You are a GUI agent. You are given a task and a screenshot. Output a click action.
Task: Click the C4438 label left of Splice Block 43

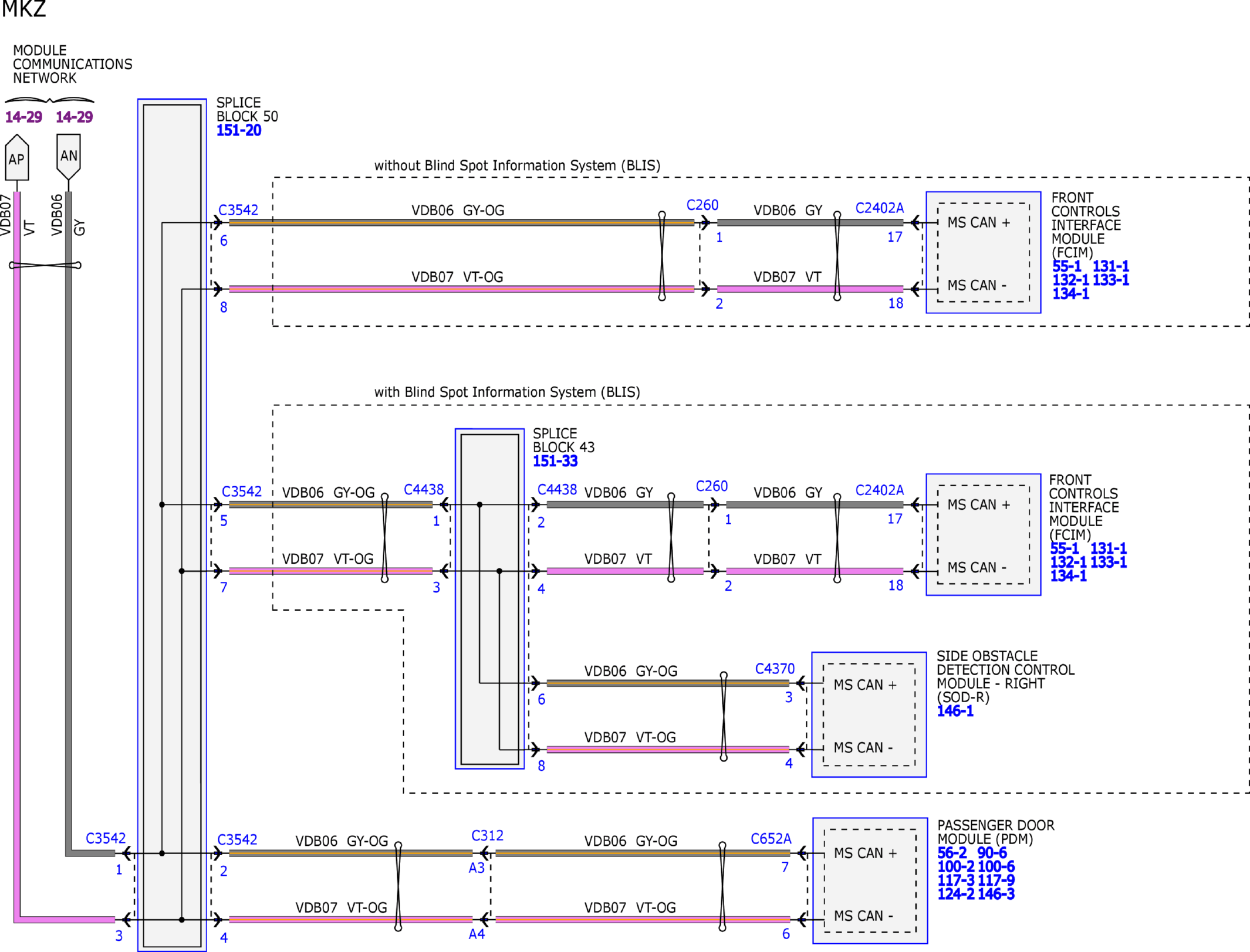[424, 489]
